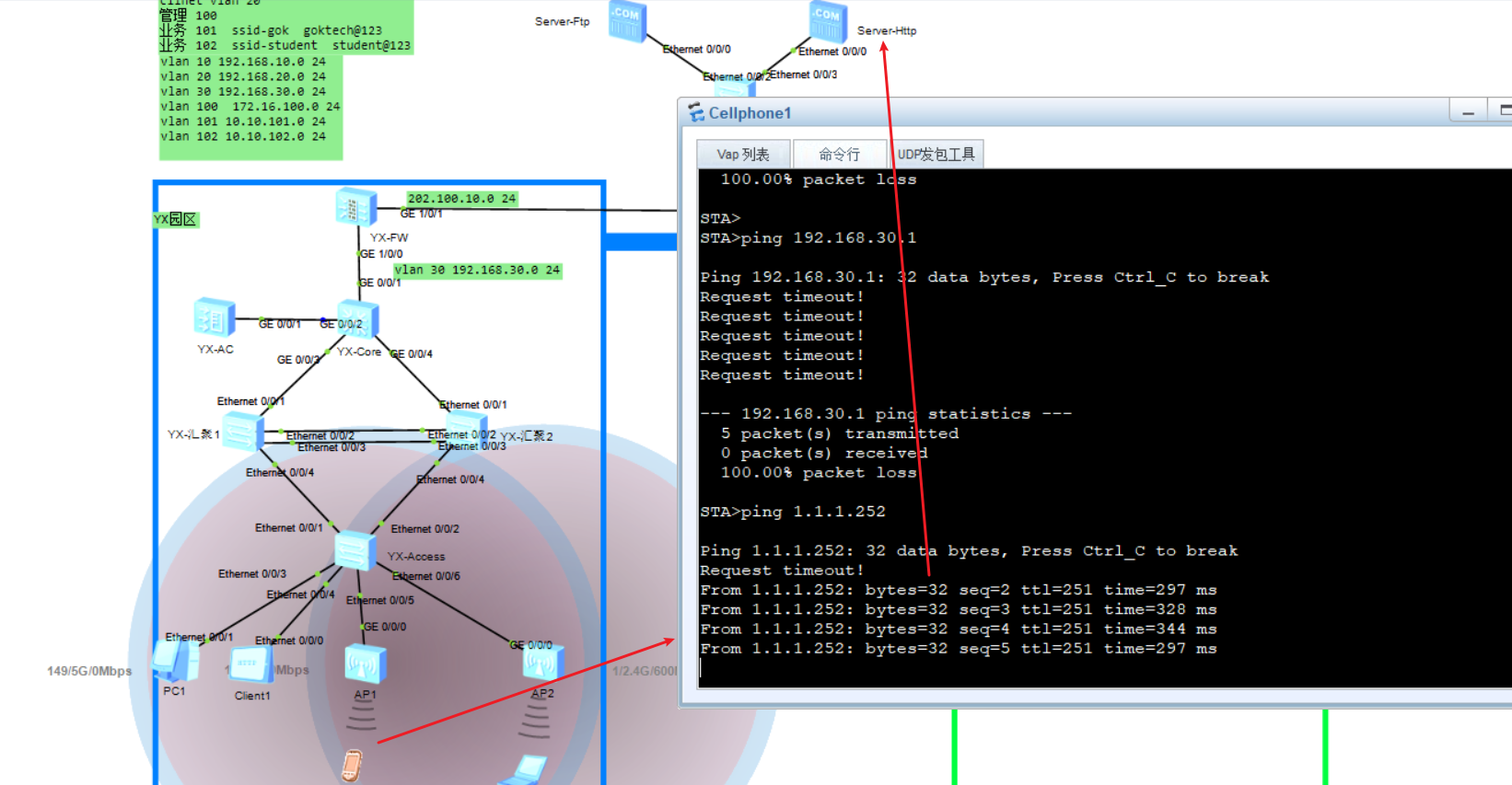Click the 'ssid-student student@123' note line
The image size is (1512, 785).
[x=321, y=45]
